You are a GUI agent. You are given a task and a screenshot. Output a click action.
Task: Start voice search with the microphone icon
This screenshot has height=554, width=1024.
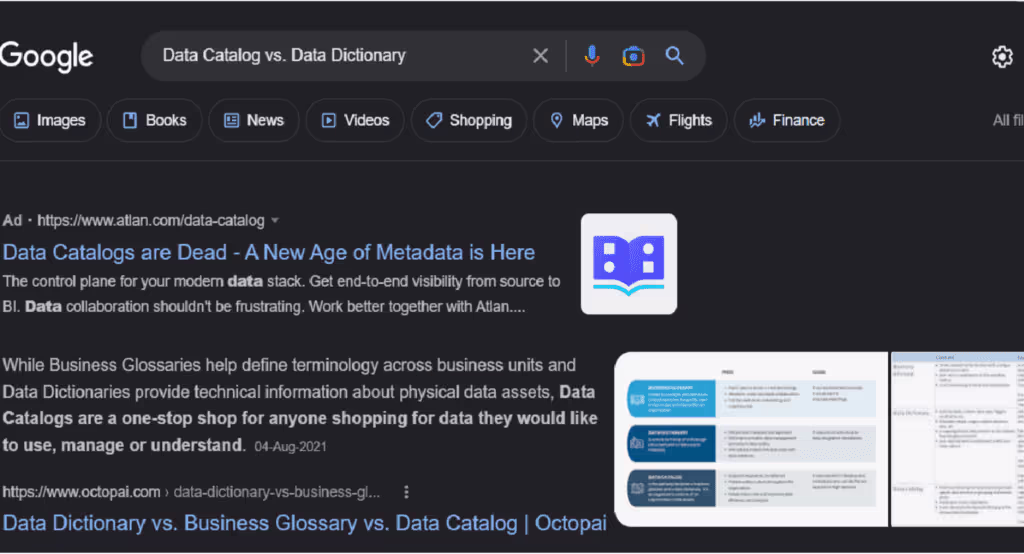[x=592, y=56]
